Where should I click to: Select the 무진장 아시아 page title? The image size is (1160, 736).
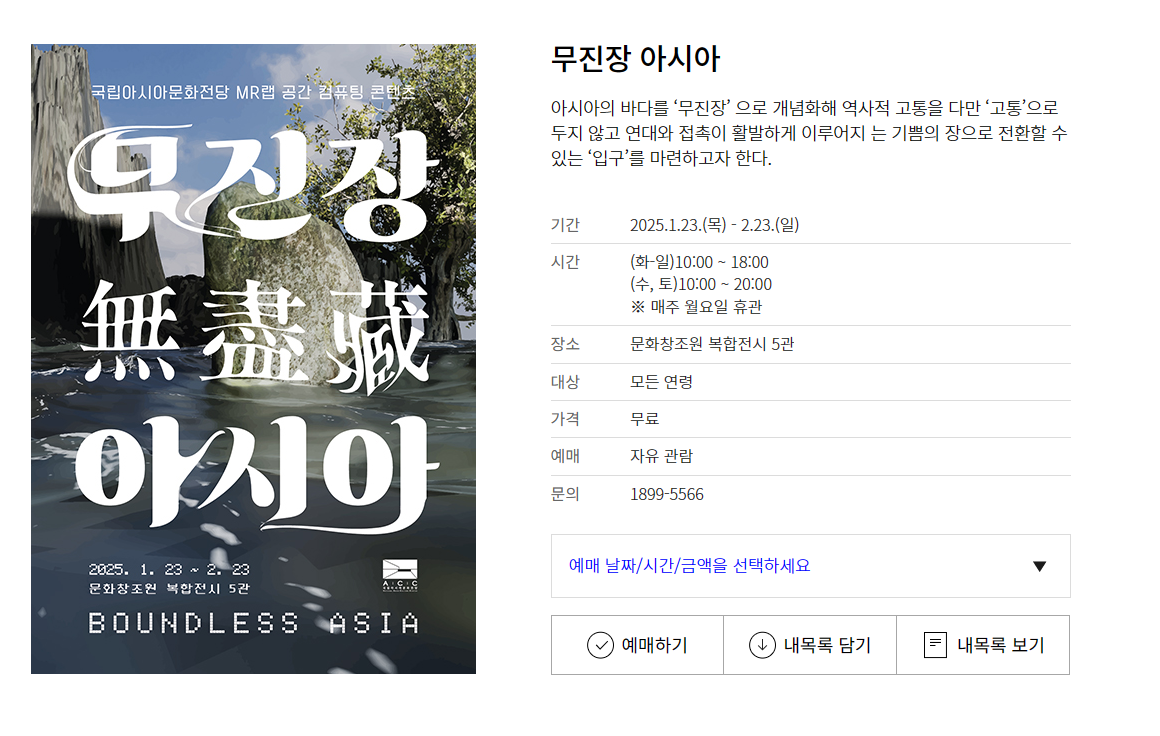[x=635, y=58]
